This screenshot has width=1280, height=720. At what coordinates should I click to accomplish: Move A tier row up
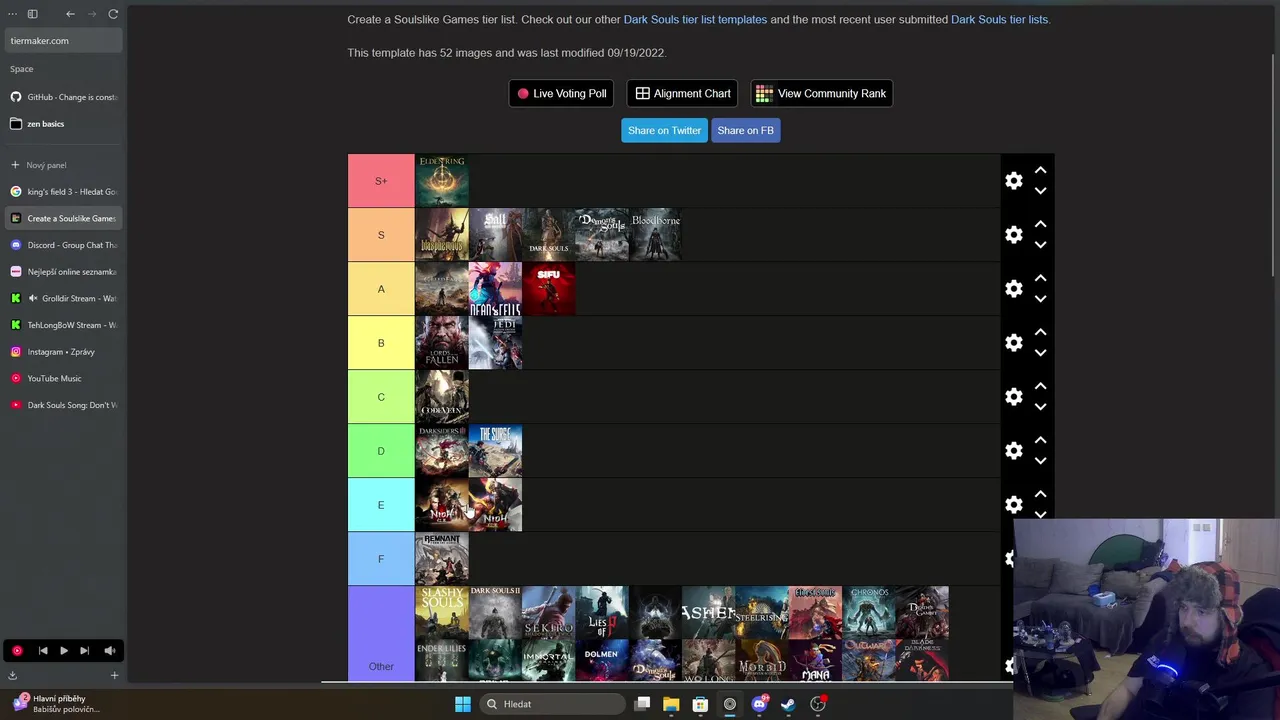[1040, 278]
